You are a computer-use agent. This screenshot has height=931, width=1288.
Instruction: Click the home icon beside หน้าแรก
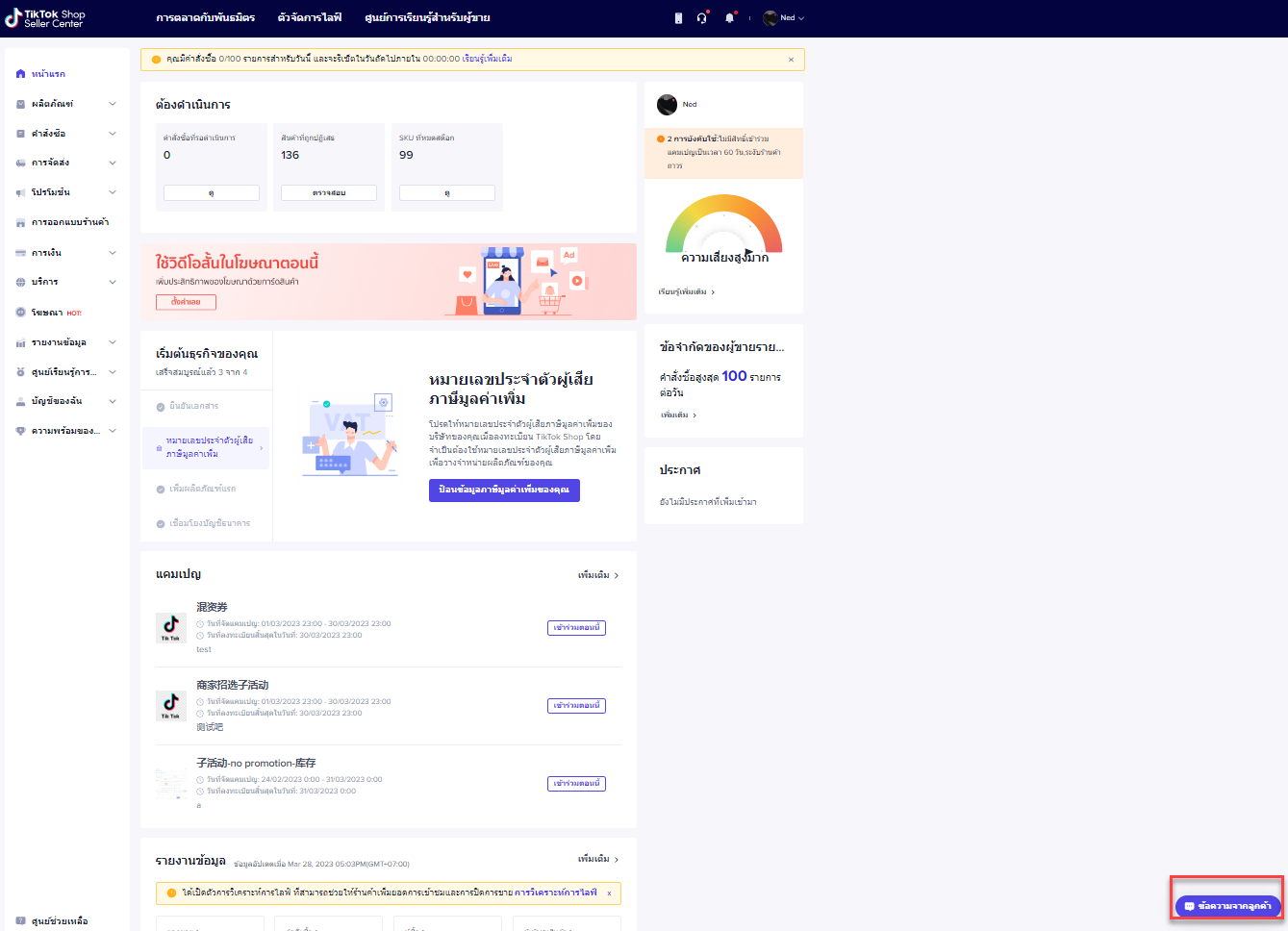pos(21,74)
